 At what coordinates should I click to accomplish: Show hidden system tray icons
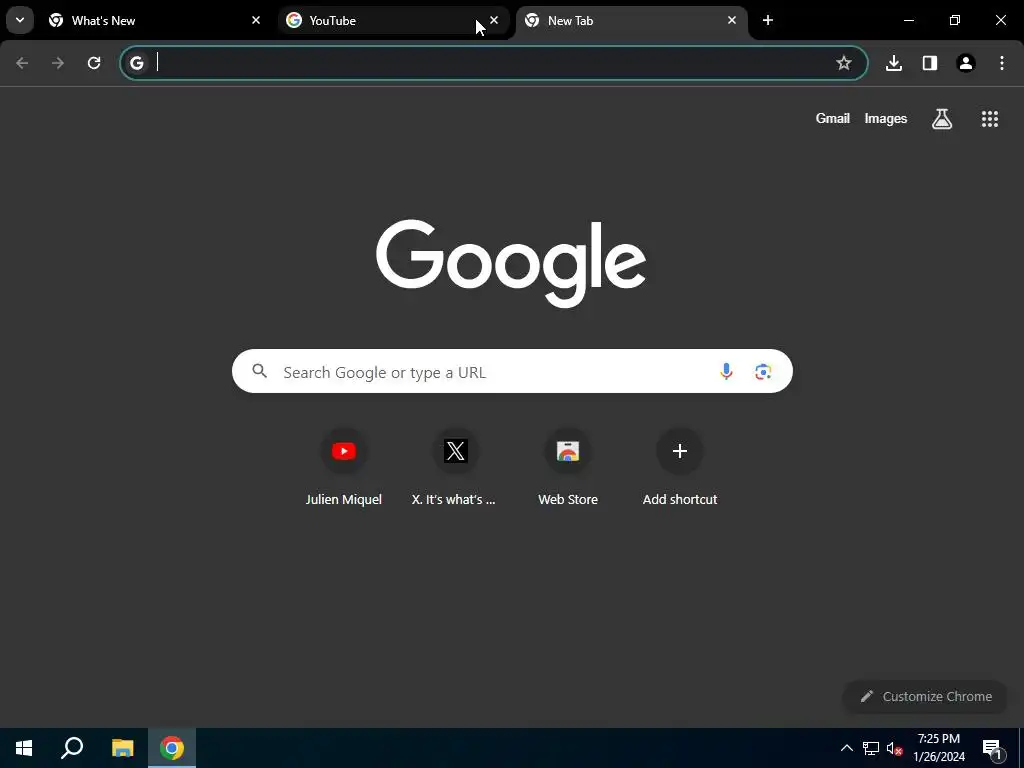click(846, 748)
